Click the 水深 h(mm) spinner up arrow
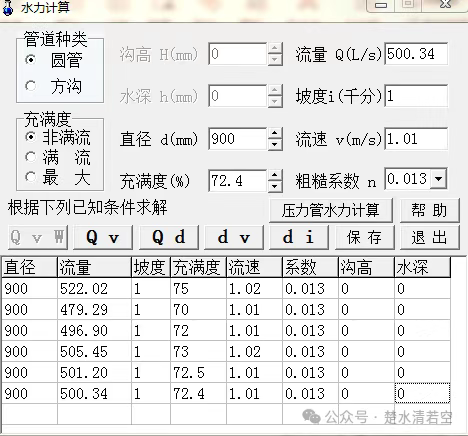 click(x=275, y=91)
